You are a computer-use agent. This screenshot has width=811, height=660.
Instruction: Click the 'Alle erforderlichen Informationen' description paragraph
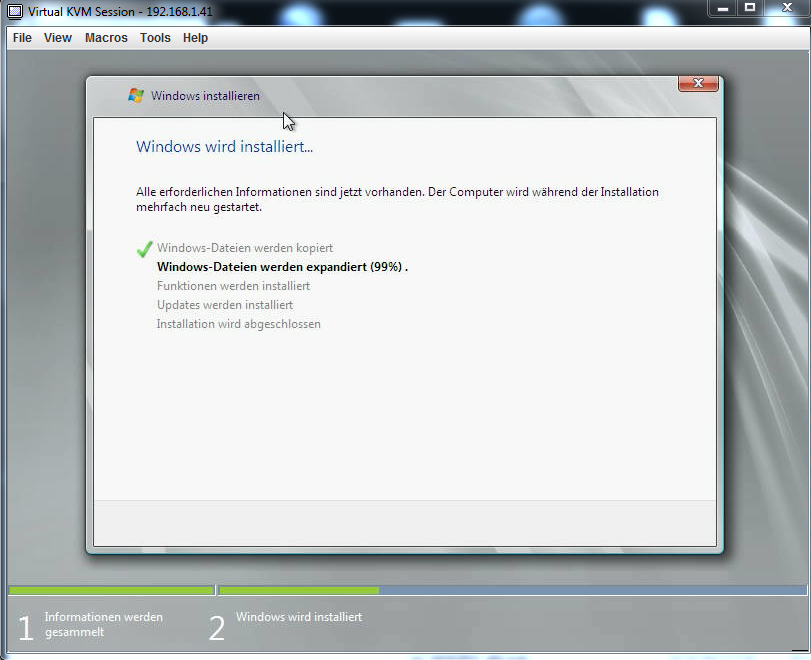click(x=397, y=199)
